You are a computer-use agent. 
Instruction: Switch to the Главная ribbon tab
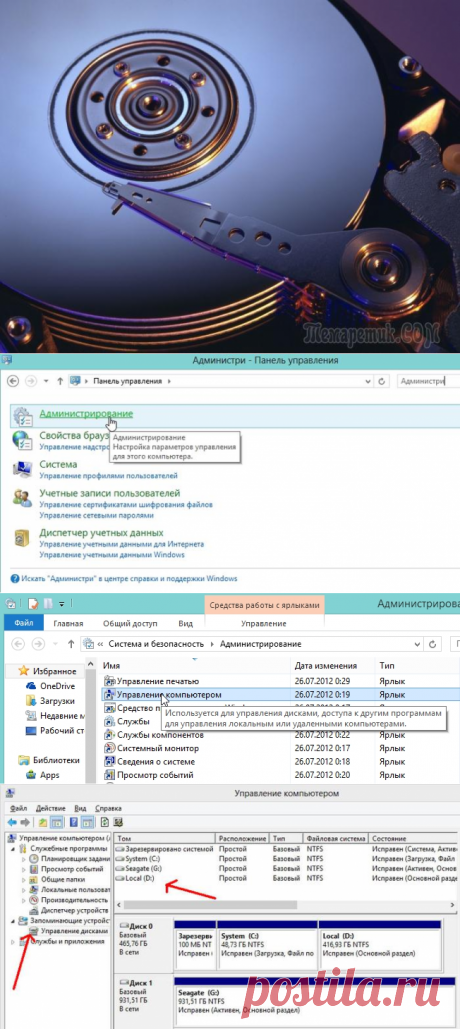click(68, 623)
